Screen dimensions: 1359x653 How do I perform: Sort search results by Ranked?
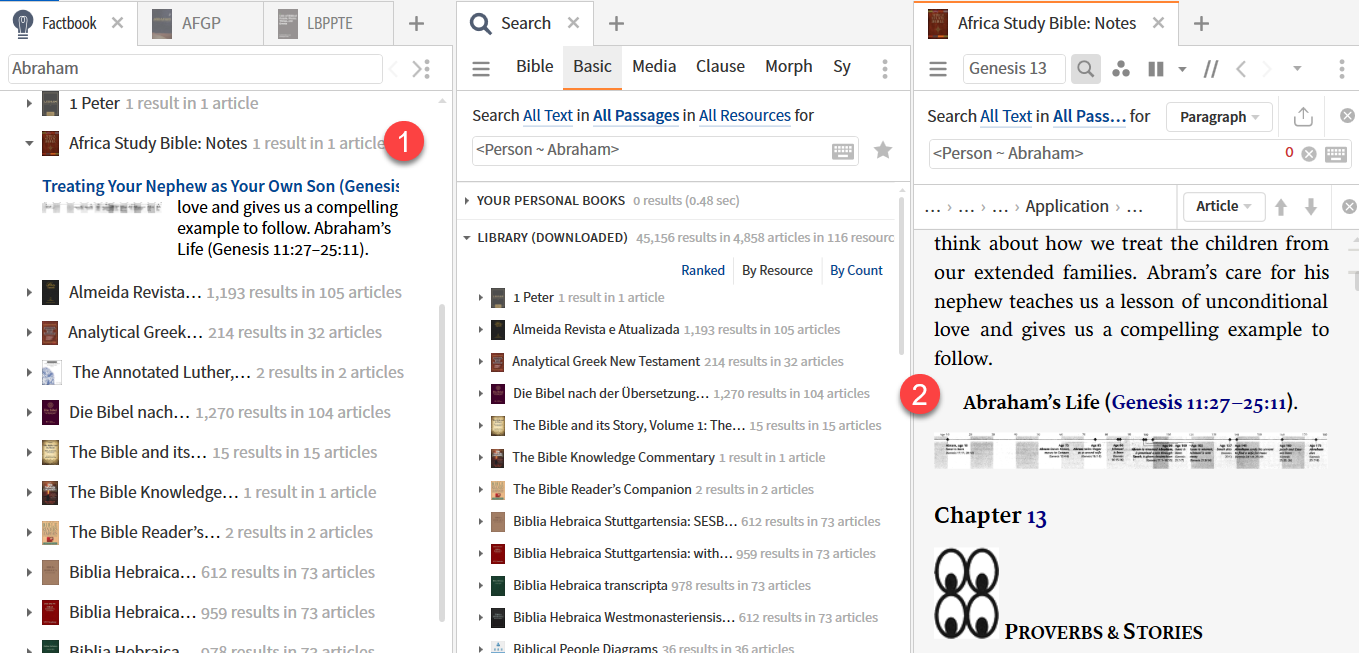coord(703,270)
